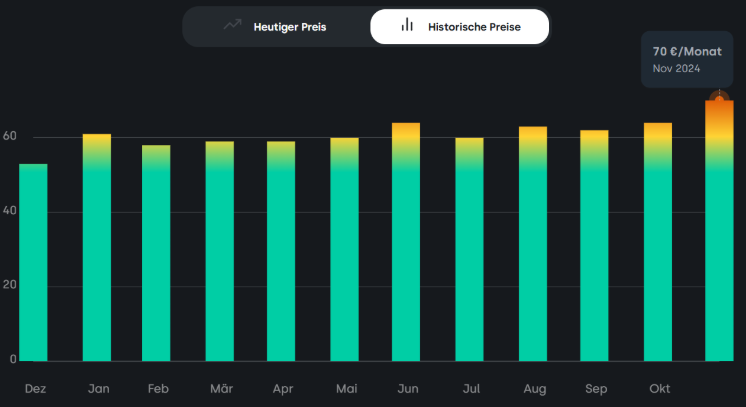Viewport: 746px width, 407px height.
Task: Click the 'Dez' axis label
Action: [x=35, y=389]
